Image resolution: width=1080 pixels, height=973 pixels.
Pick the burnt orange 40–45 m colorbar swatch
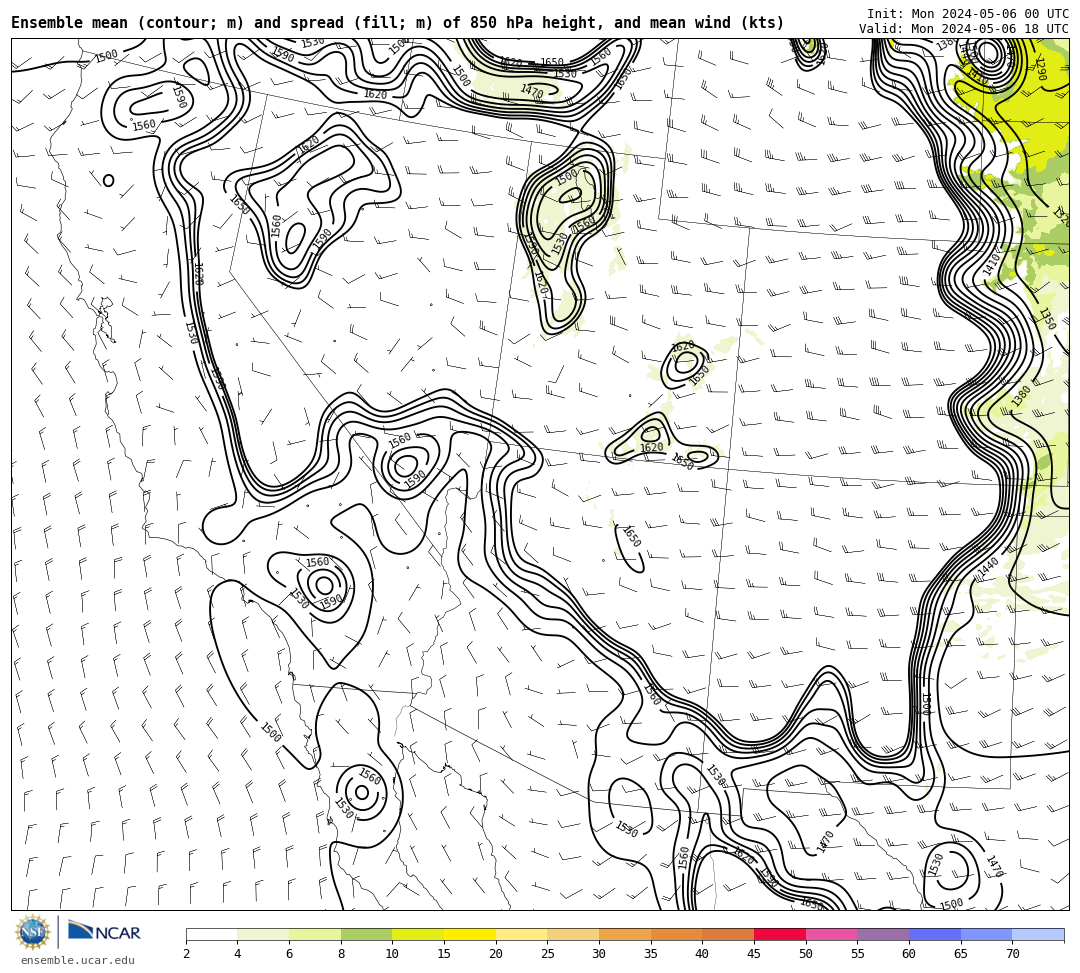pyautogui.click(x=728, y=934)
